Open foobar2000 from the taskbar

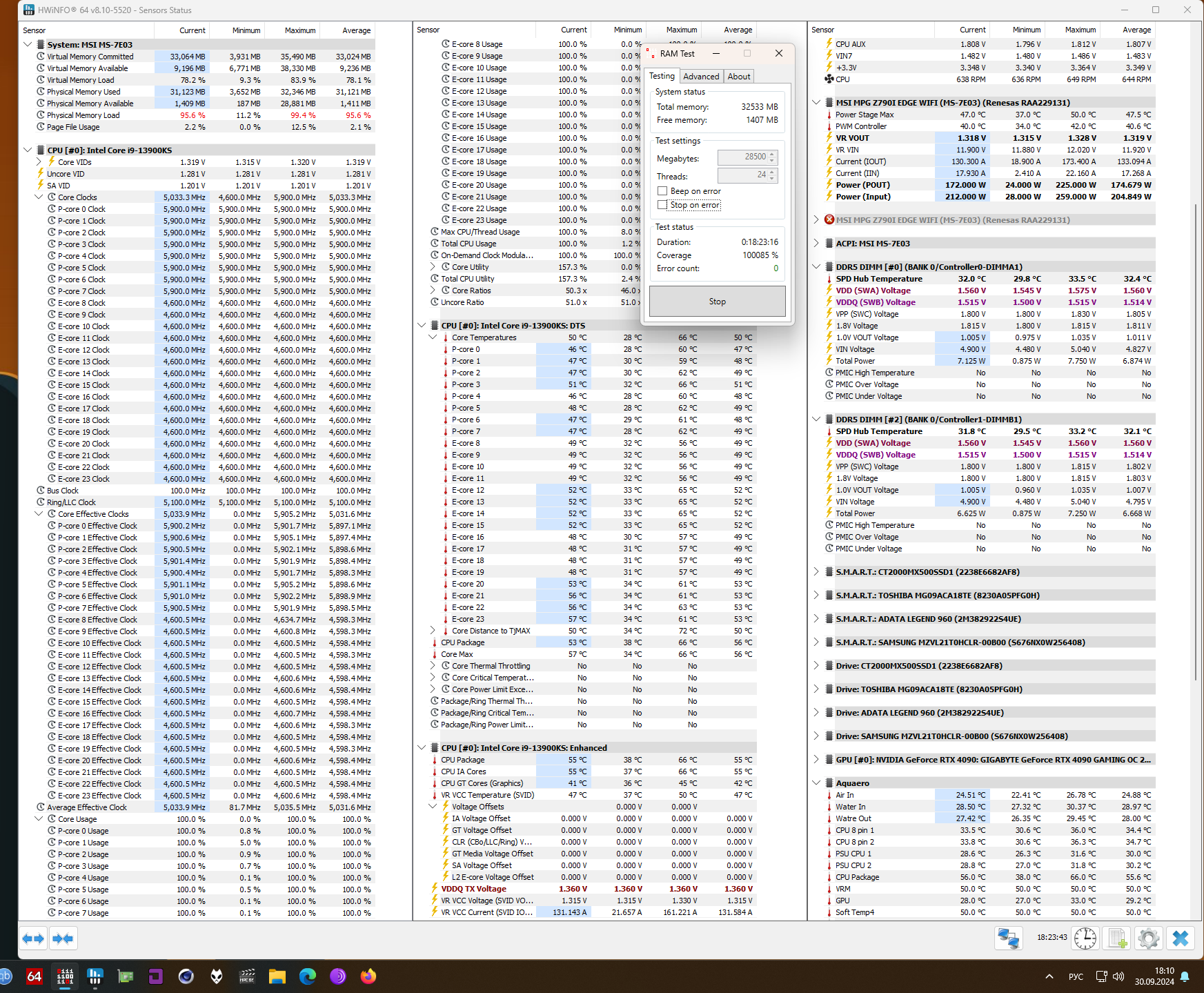click(x=217, y=976)
